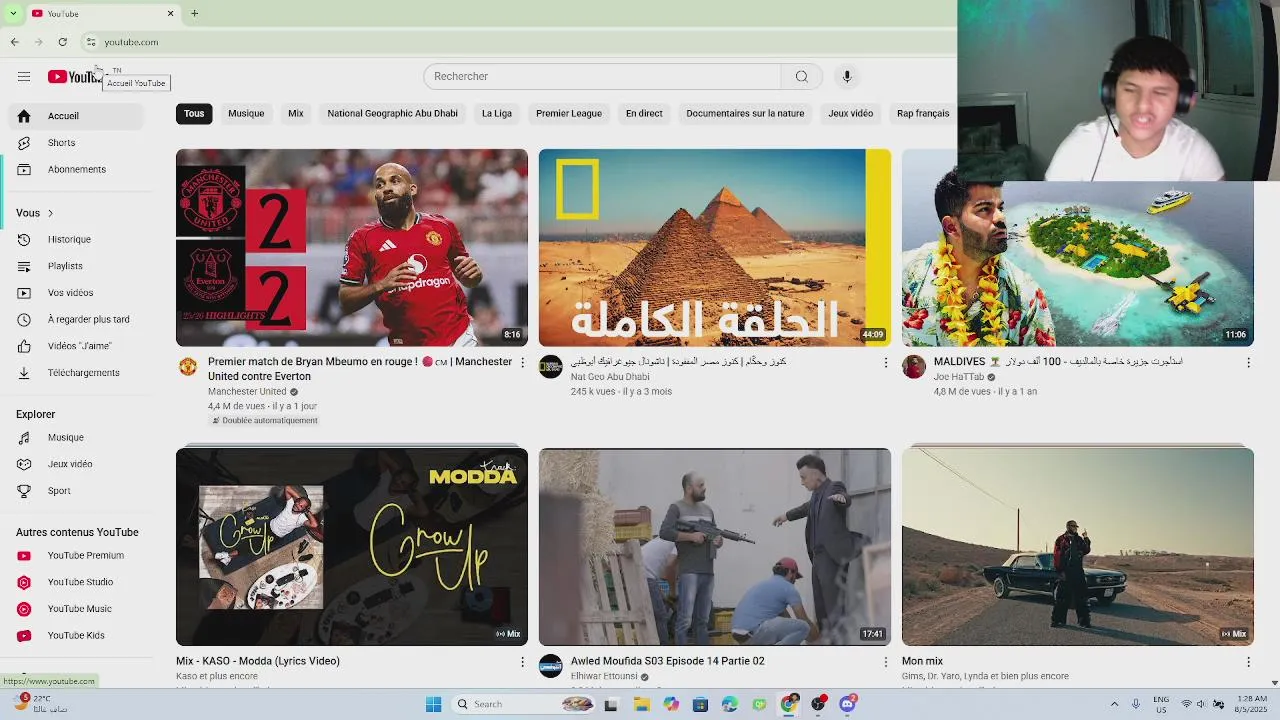The width and height of the screenshot is (1280, 720).
Task: Open options for MALDIVES video
Action: pos(1248,362)
